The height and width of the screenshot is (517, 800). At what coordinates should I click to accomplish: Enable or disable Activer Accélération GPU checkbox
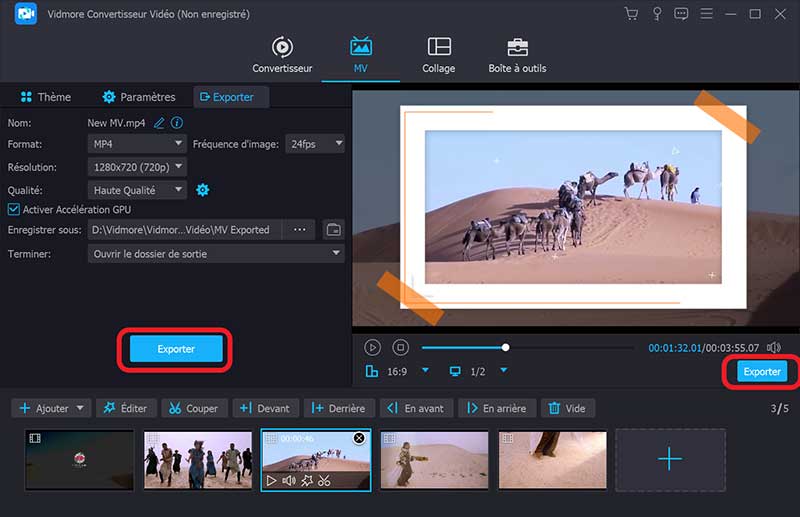click(14, 209)
